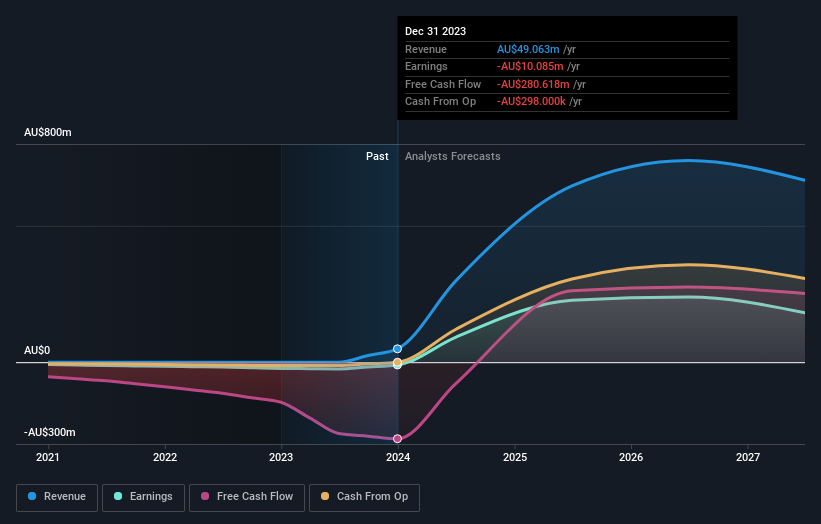Click the AU$0 y-axis label

pos(37,350)
